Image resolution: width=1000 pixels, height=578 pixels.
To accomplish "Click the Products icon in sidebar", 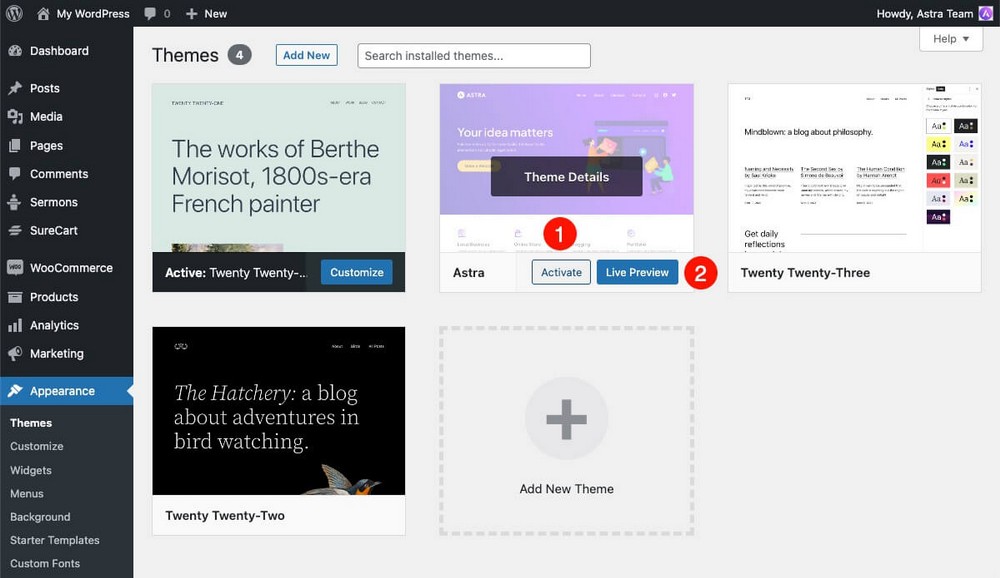I will (x=15, y=297).
